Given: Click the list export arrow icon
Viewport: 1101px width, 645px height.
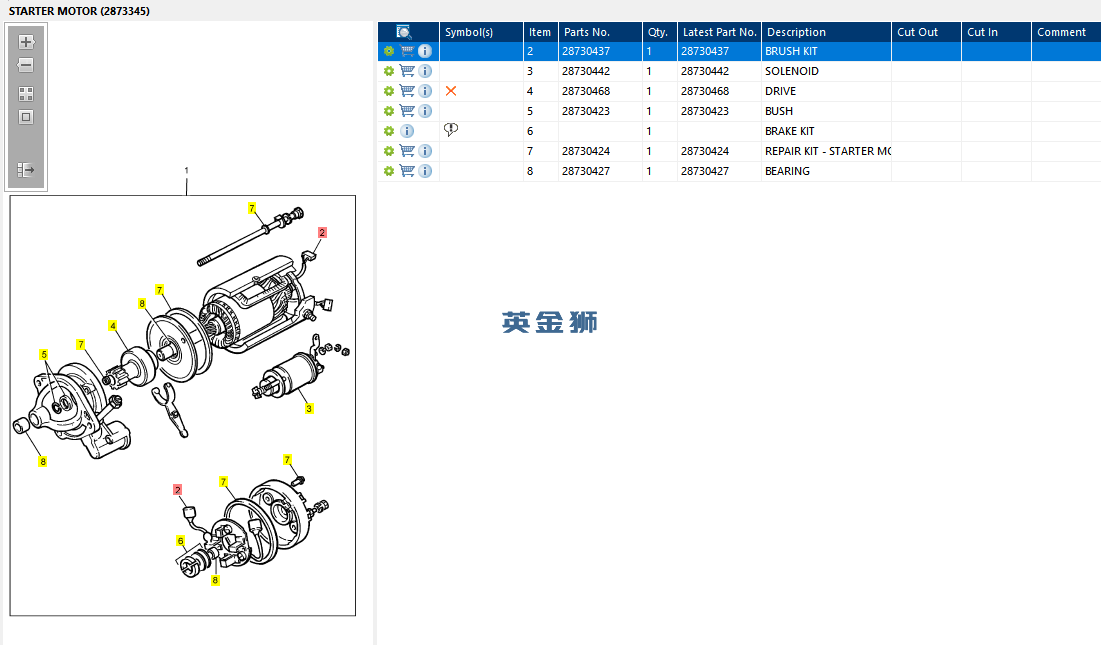Looking at the screenshot, I should click(26, 170).
